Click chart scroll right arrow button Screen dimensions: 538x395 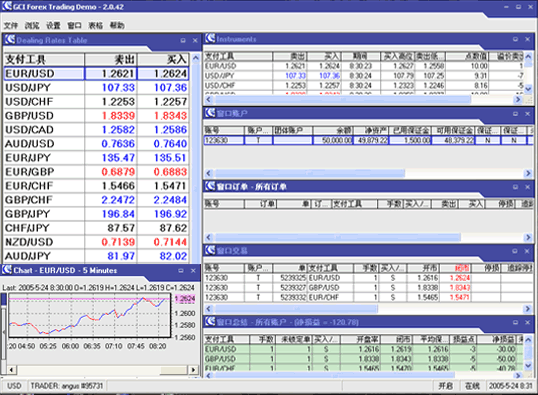(193, 370)
